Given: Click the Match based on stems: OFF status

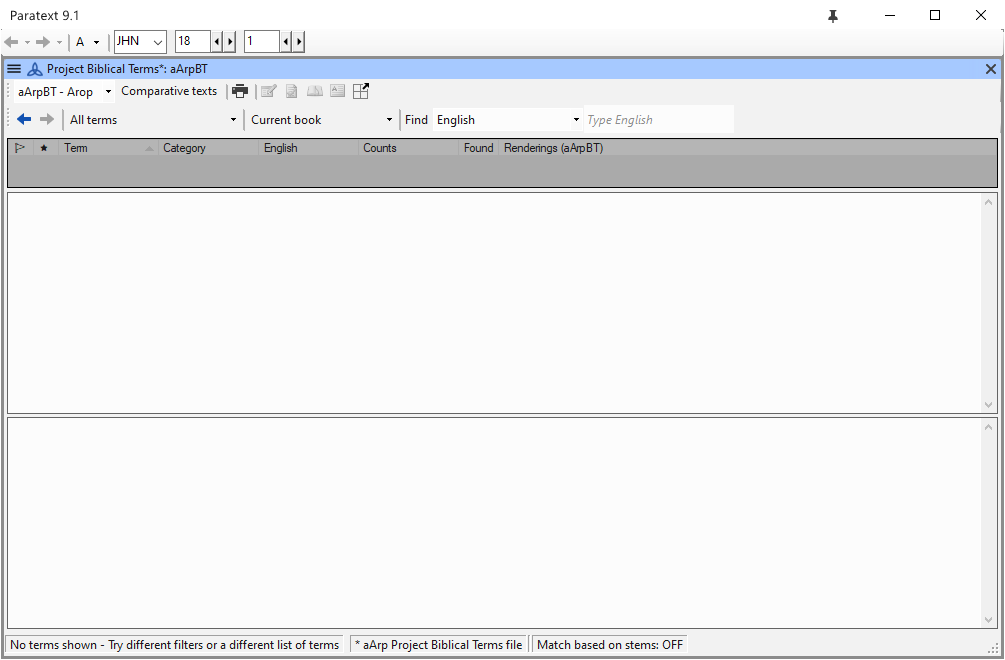Looking at the screenshot, I should (610, 645).
